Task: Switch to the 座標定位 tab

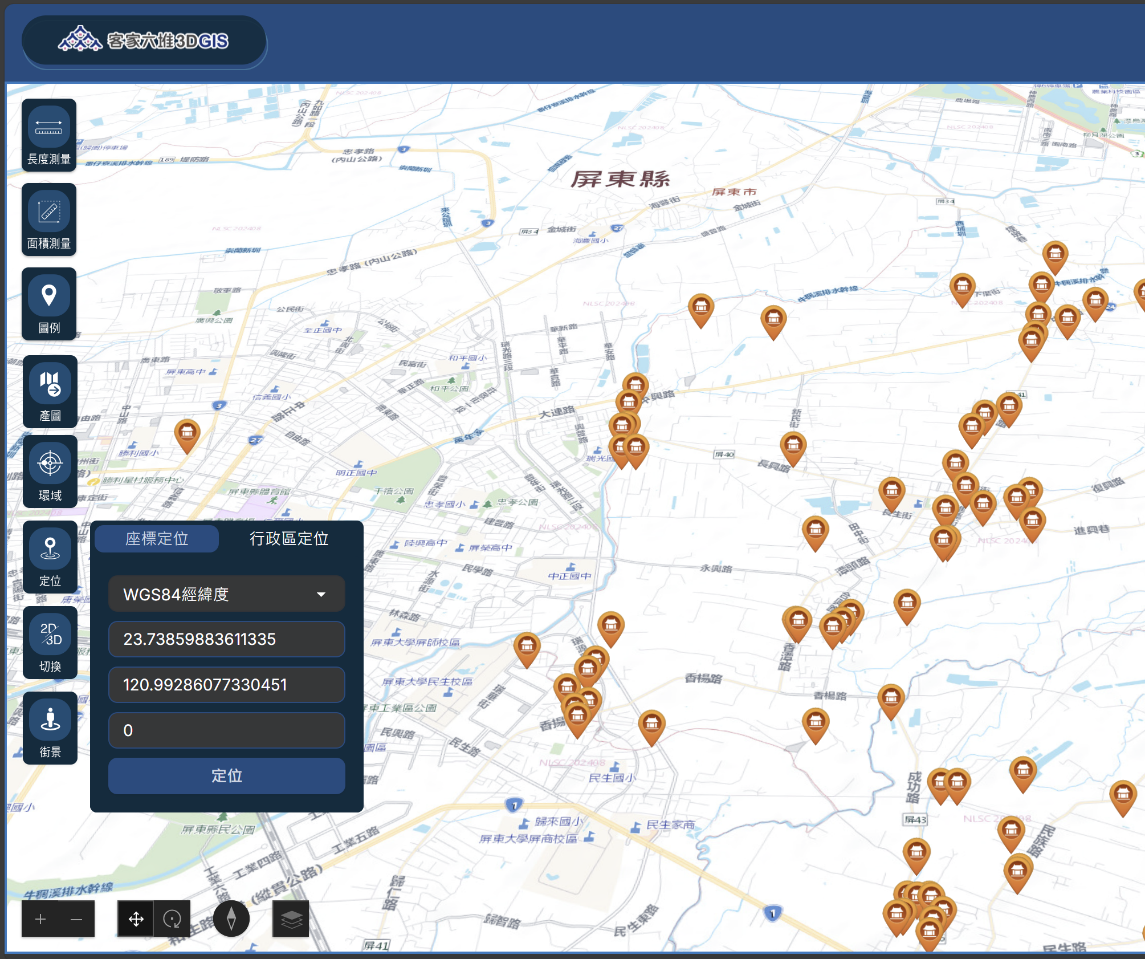Action: [x=157, y=539]
